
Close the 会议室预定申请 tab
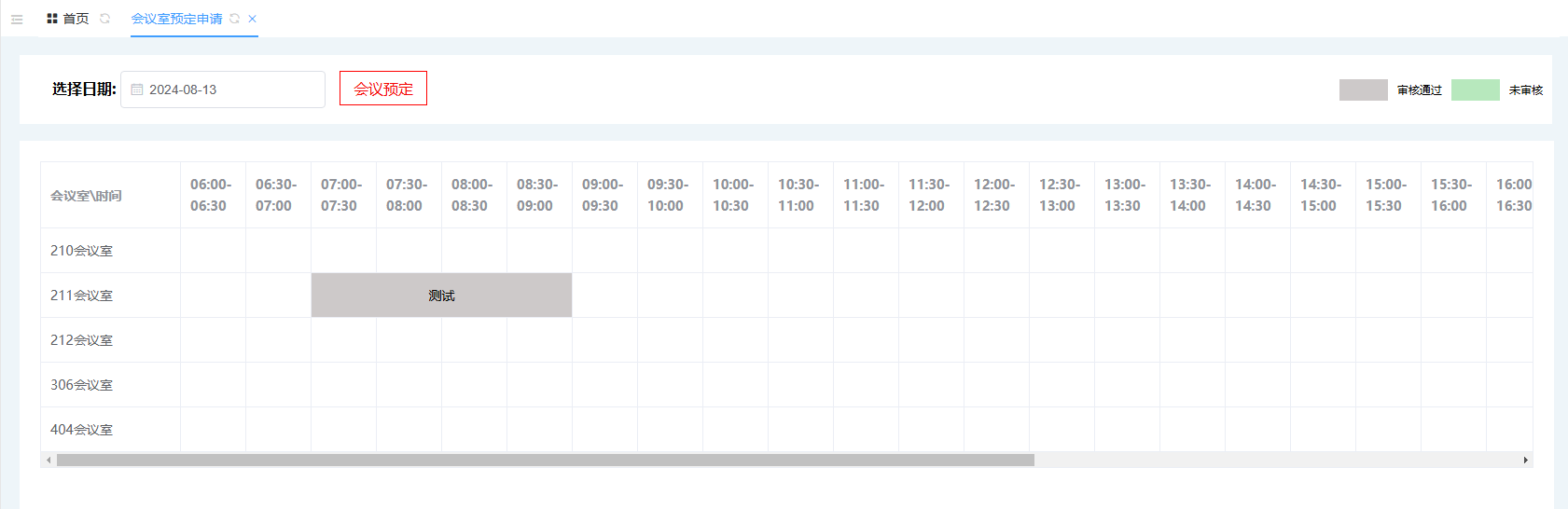(252, 19)
